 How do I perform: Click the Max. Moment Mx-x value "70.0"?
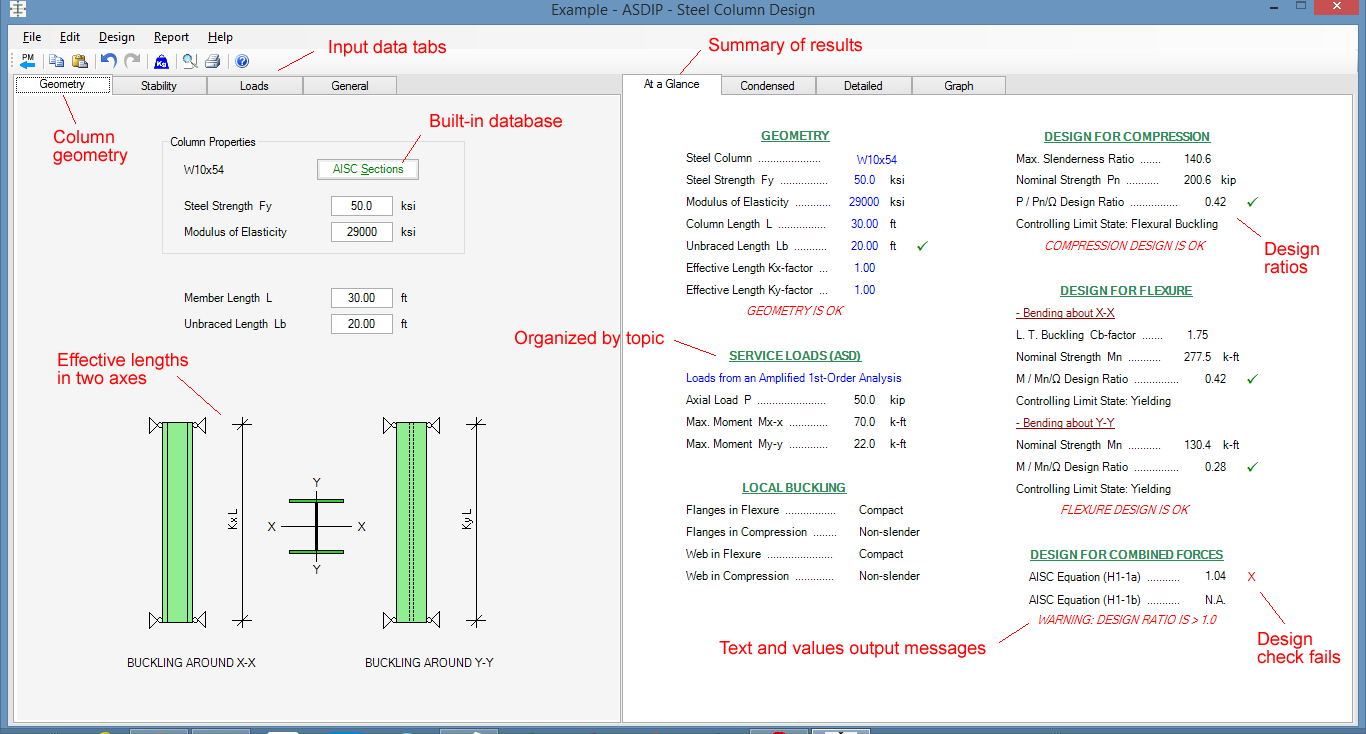[865, 422]
